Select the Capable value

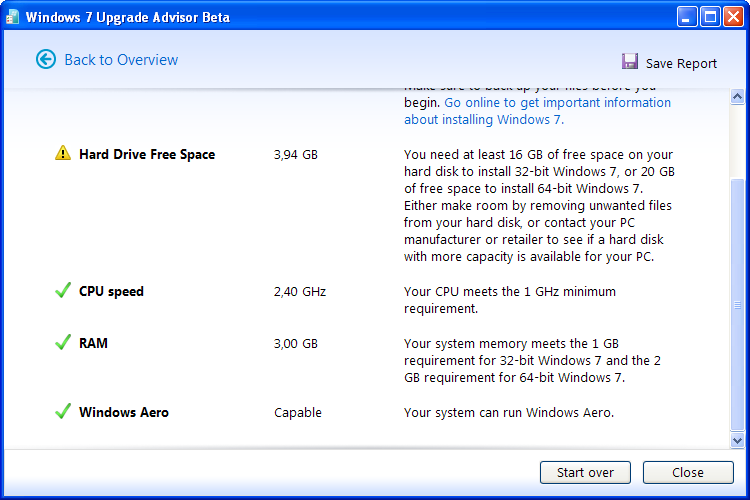[x=298, y=412]
